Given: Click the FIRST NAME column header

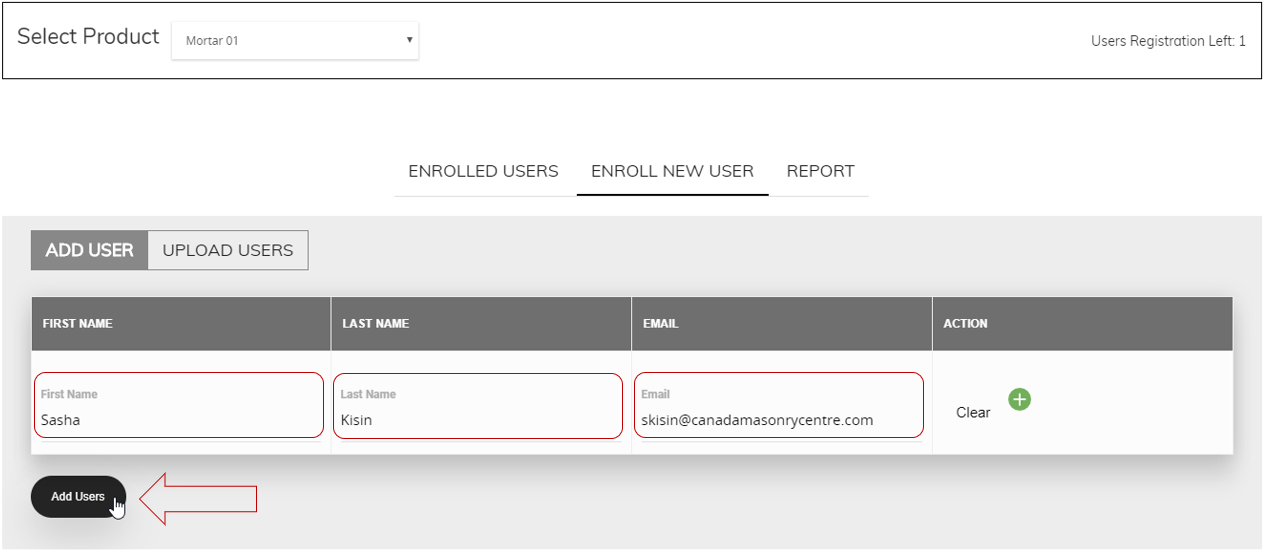Looking at the screenshot, I should (x=181, y=323).
